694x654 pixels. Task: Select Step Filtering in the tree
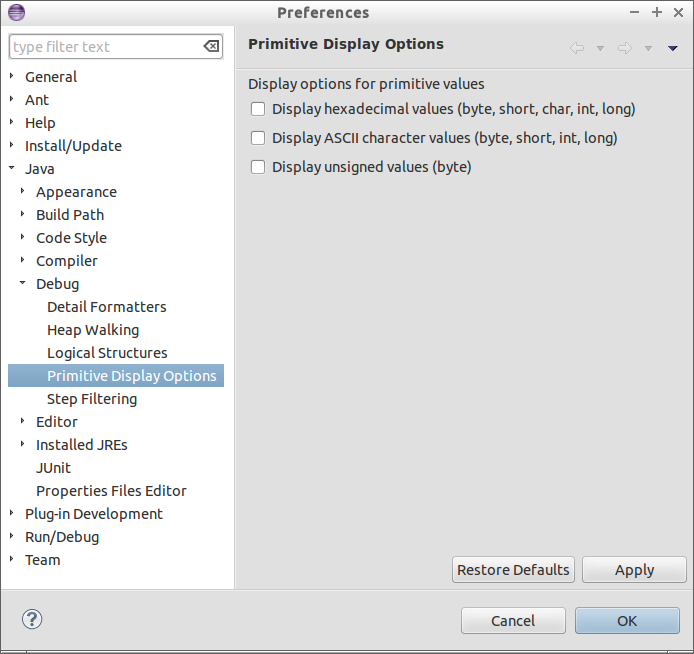(92, 399)
